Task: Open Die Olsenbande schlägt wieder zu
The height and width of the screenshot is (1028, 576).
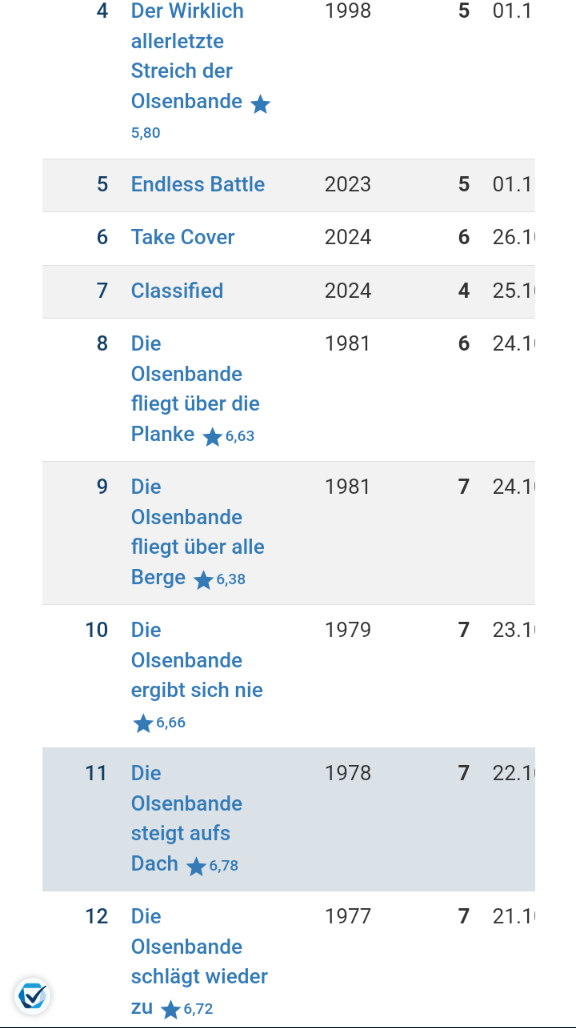Action: pos(199,961)
